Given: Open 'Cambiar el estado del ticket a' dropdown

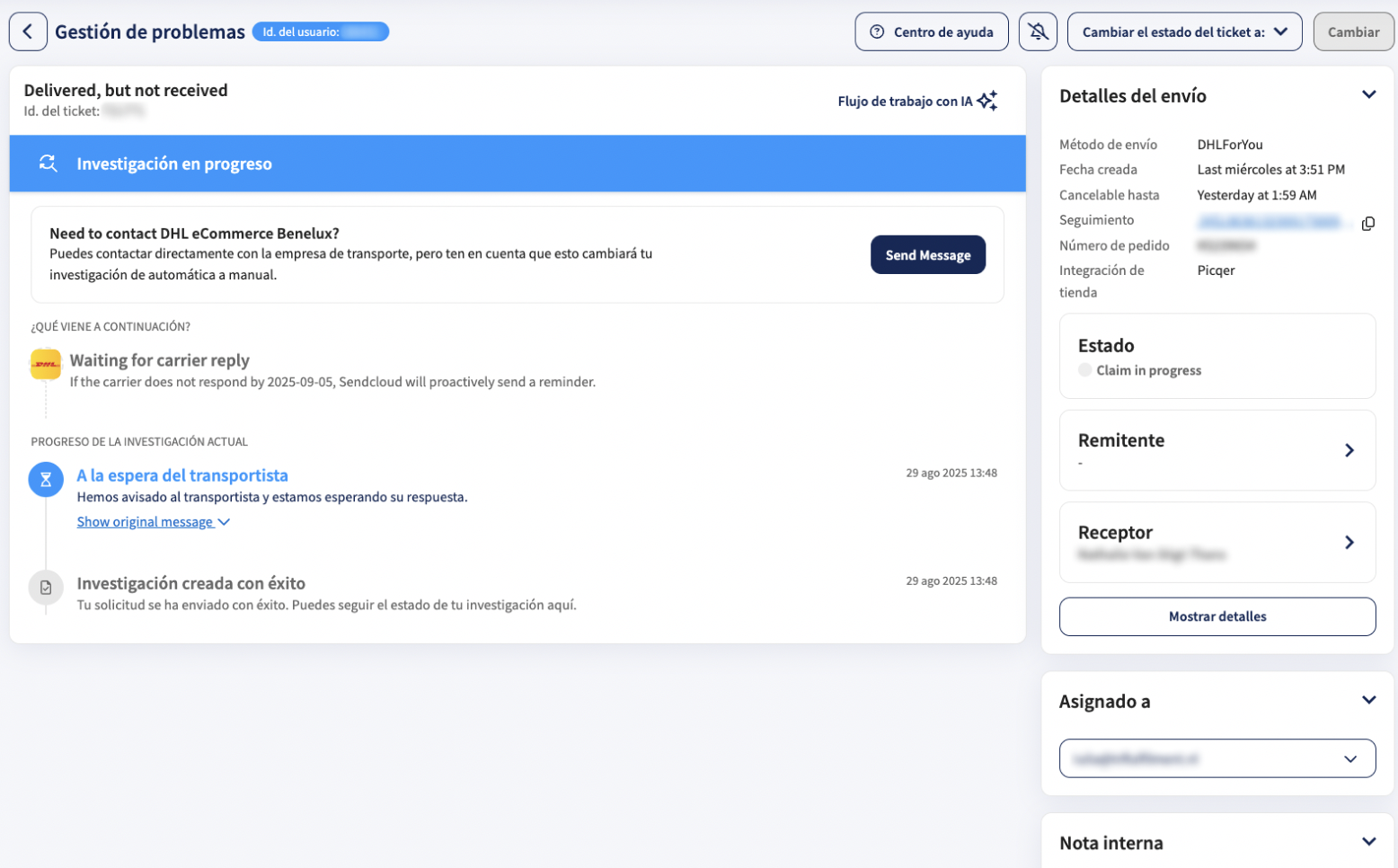Looking at the screenshot, I should pyautogui.click(x=1184, y=31).
